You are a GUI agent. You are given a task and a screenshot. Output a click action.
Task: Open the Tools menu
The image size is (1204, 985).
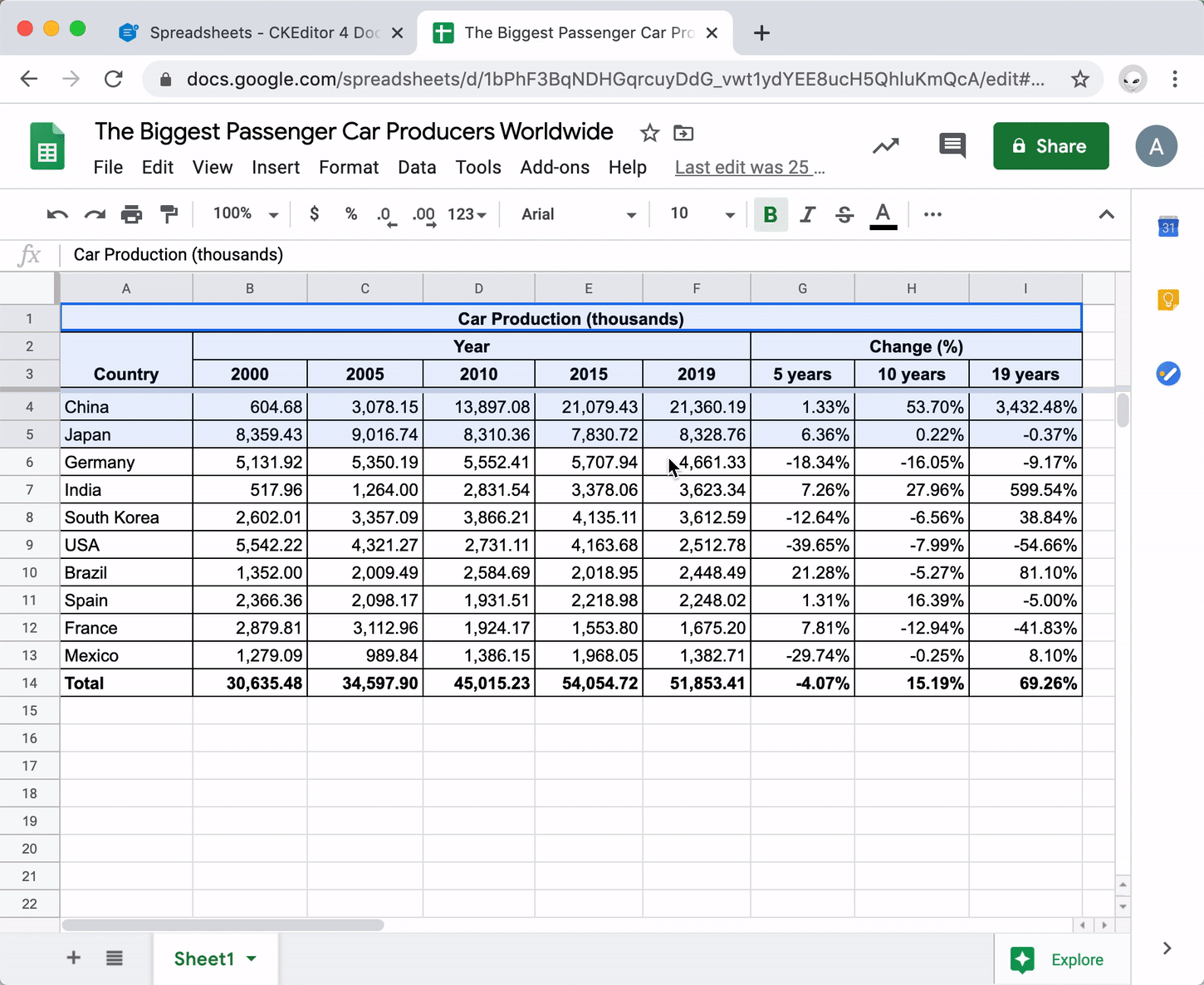(x=478, y=167)
